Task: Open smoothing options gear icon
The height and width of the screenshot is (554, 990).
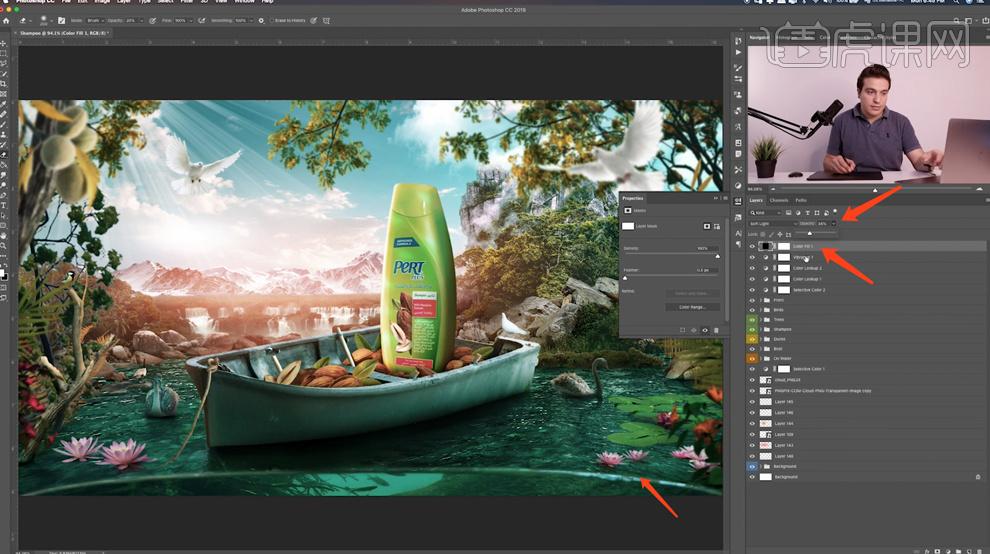Action: click(x=261, y=21)
